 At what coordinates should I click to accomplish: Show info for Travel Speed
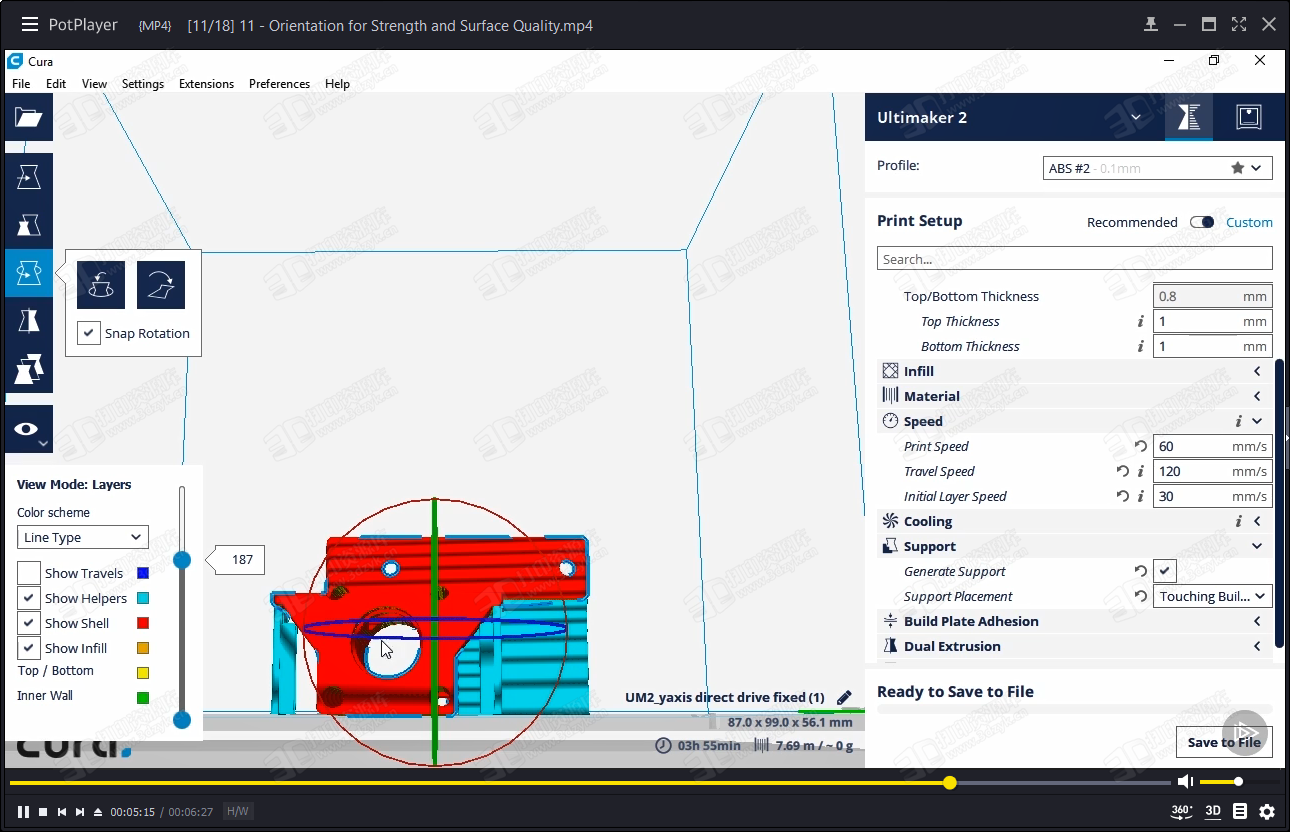tap(1140, 471)
